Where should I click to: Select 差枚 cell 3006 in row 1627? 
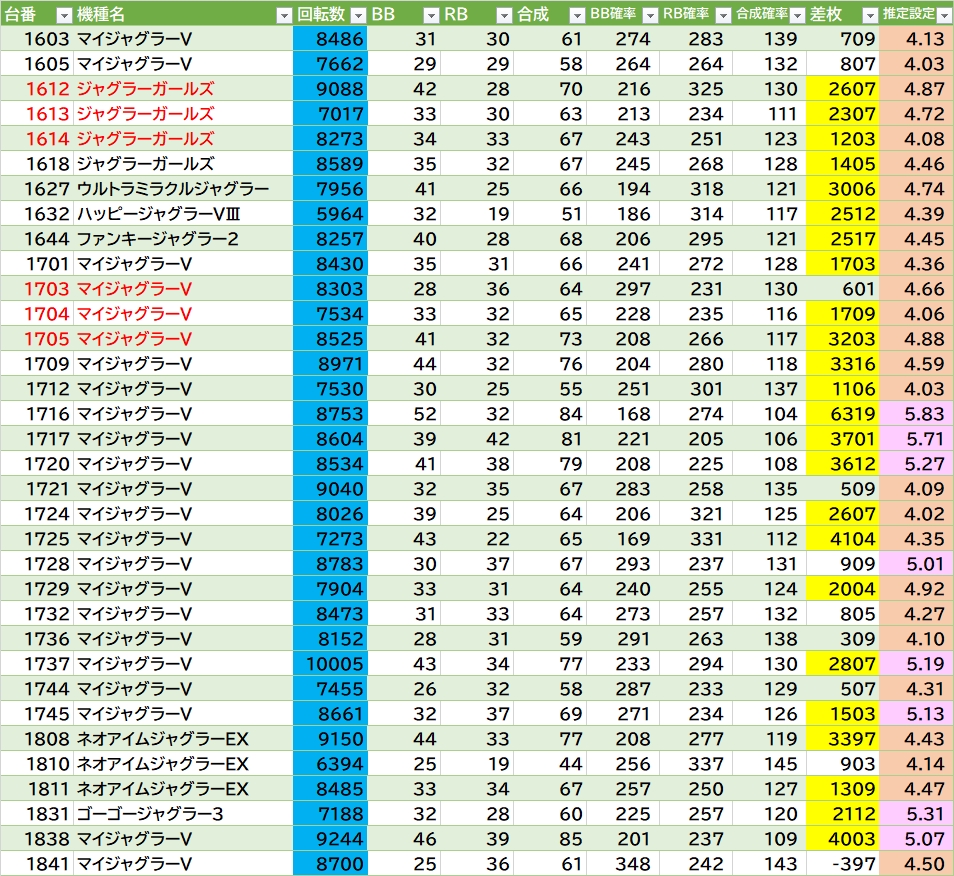click(843, 189)
